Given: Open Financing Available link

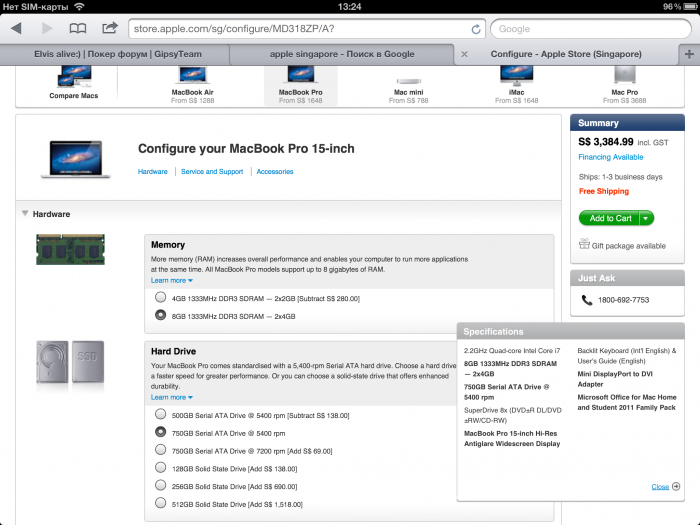Looking at the screenshot, I should (x=611, y=157).
